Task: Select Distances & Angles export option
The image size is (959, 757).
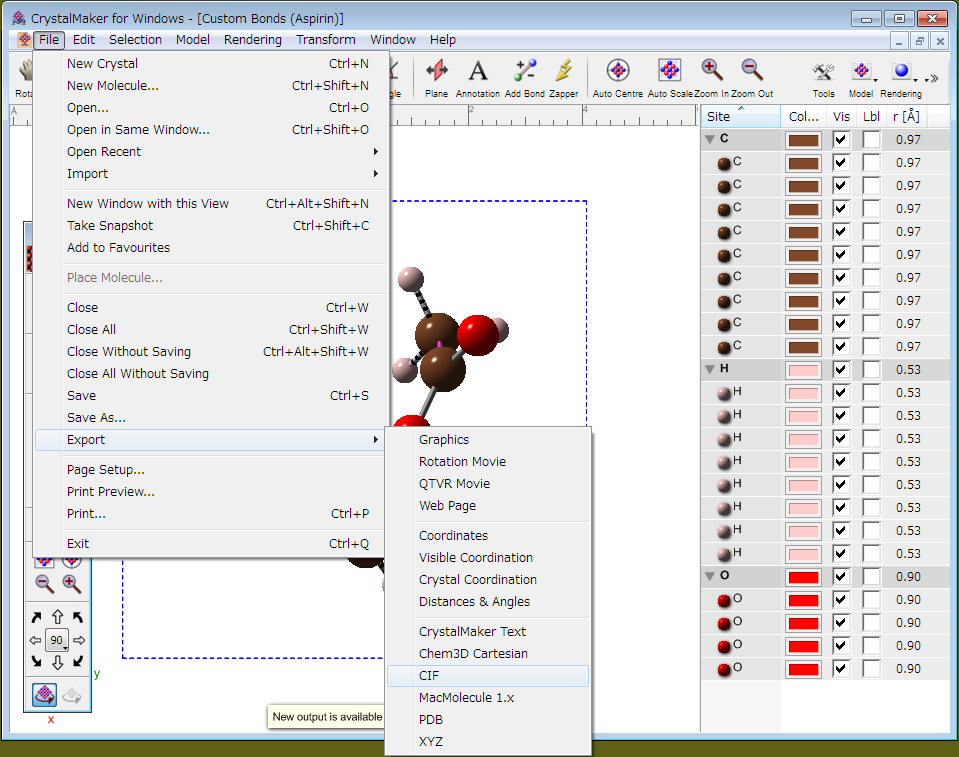Action: (x=488, y=602)
